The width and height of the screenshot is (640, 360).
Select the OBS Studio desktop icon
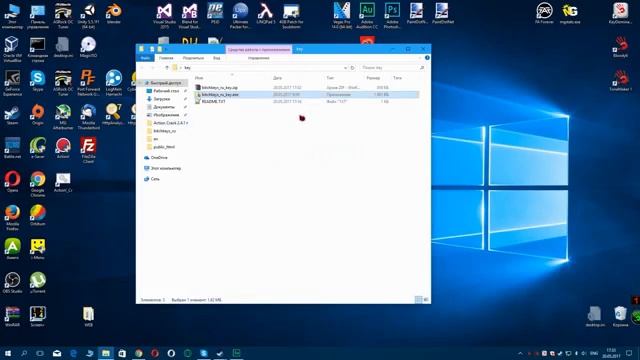(x=12, y=283)
